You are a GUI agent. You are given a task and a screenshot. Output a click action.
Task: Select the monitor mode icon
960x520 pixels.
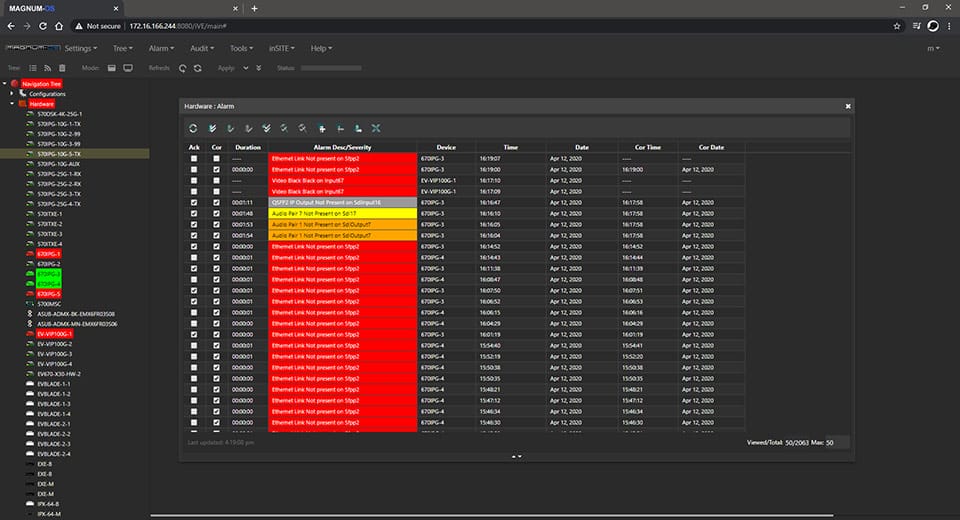[128, 68]
